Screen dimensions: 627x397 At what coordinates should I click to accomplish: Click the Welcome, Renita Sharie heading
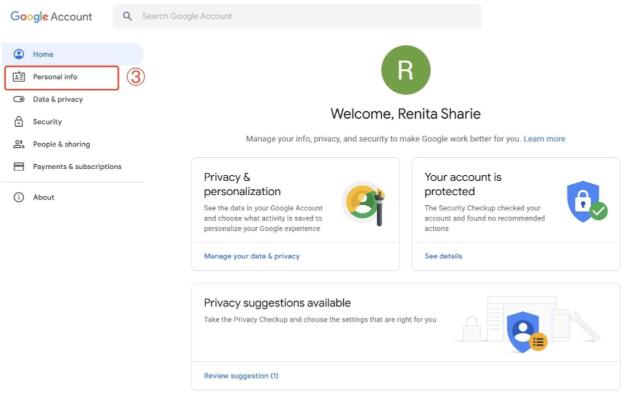(405, 114)
